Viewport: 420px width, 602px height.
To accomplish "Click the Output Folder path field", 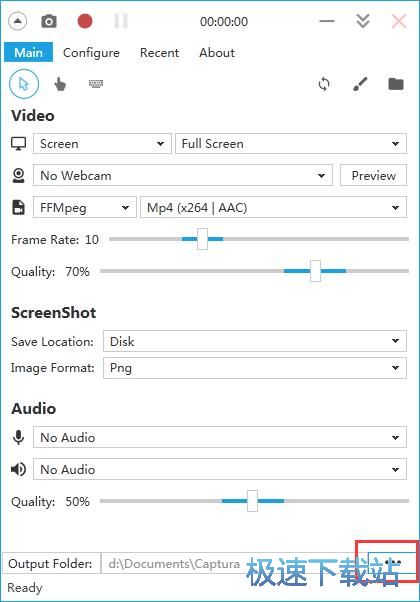I will coord(233,563).
